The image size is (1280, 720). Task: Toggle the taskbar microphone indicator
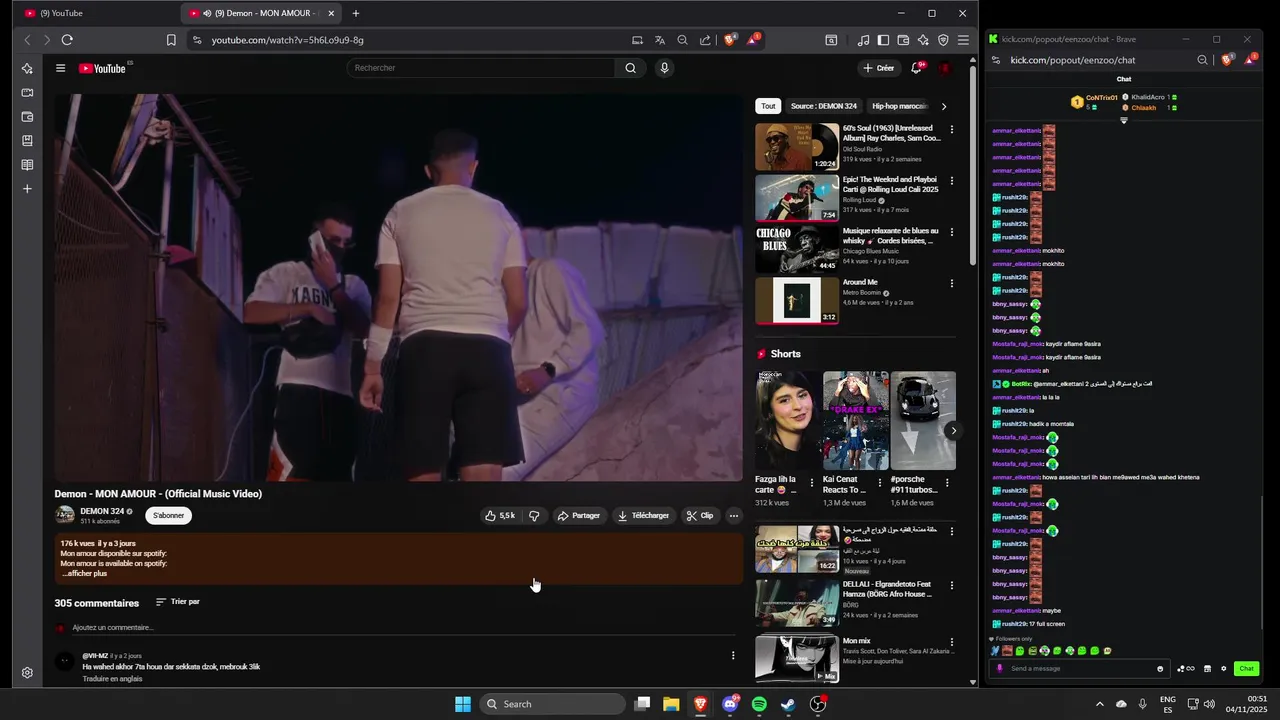point(1143,704)
